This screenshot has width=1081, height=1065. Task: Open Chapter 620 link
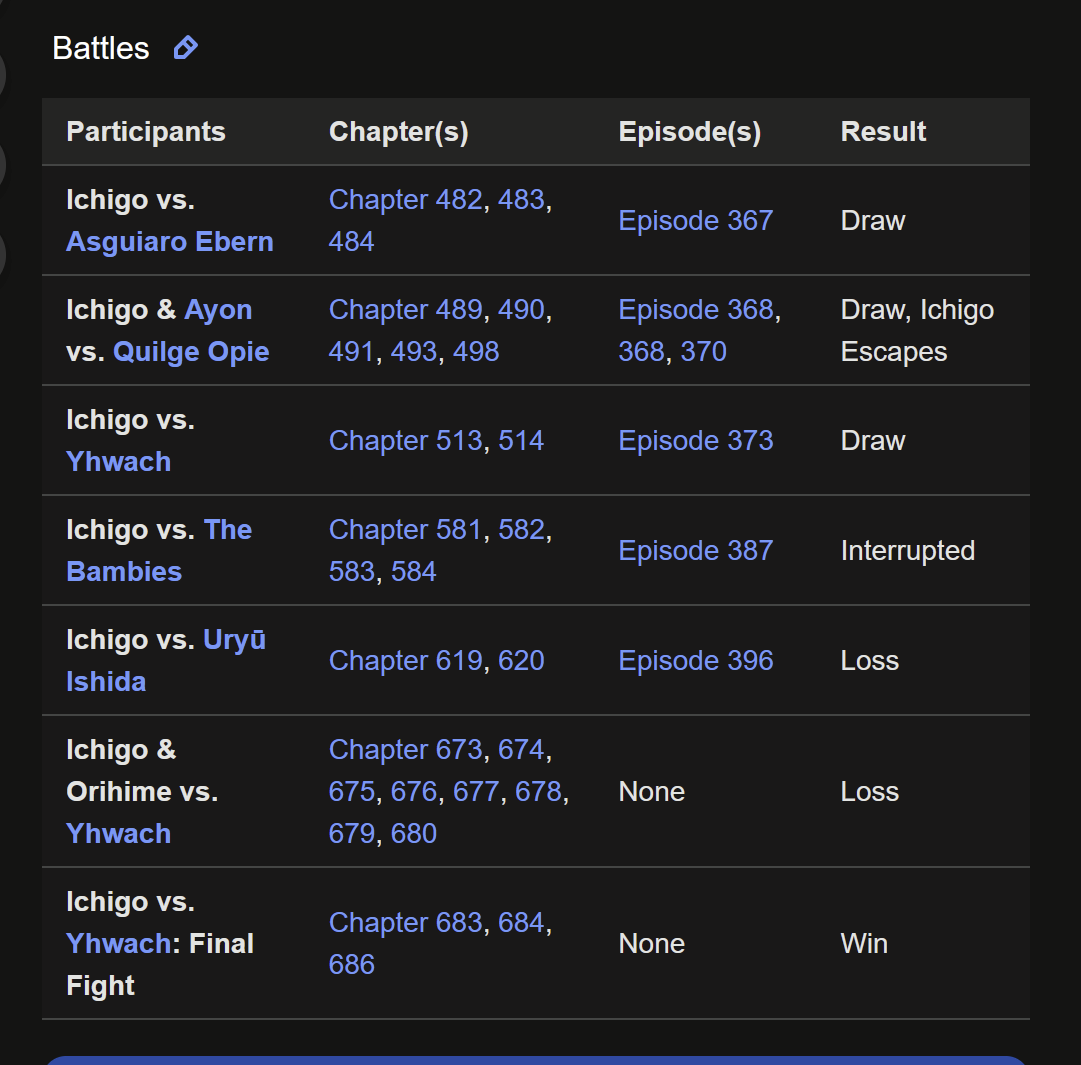[521, 661]
